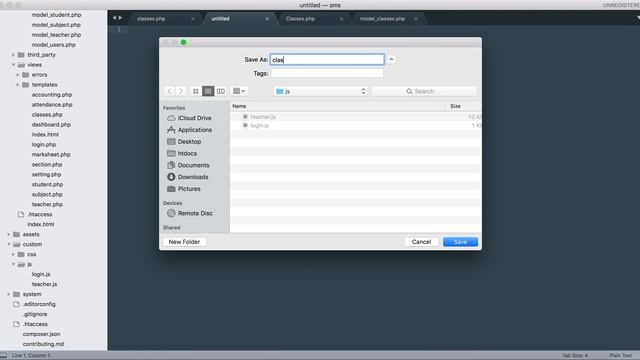
Task: Select Pictures in Favorites sidebar
Action: [184, 189]
